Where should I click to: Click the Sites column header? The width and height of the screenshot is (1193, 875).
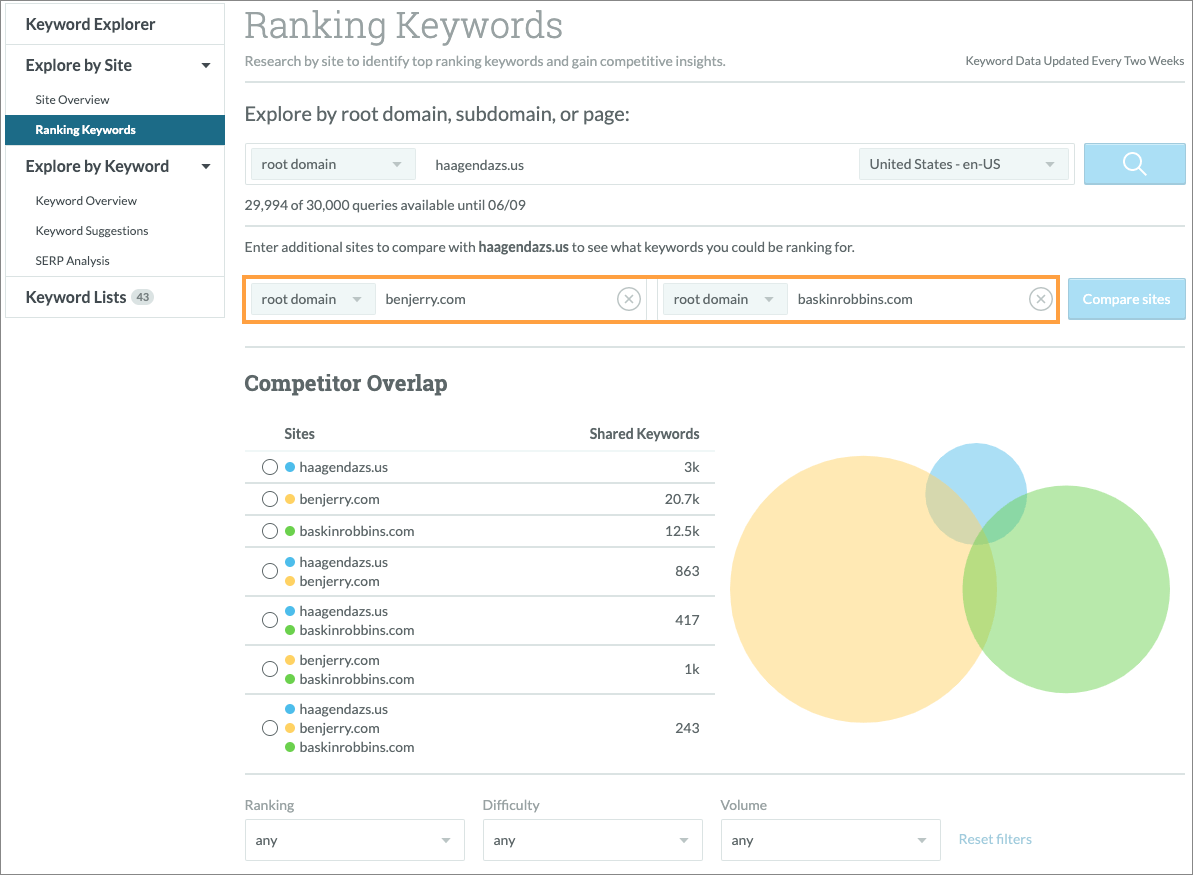point(299,434)
